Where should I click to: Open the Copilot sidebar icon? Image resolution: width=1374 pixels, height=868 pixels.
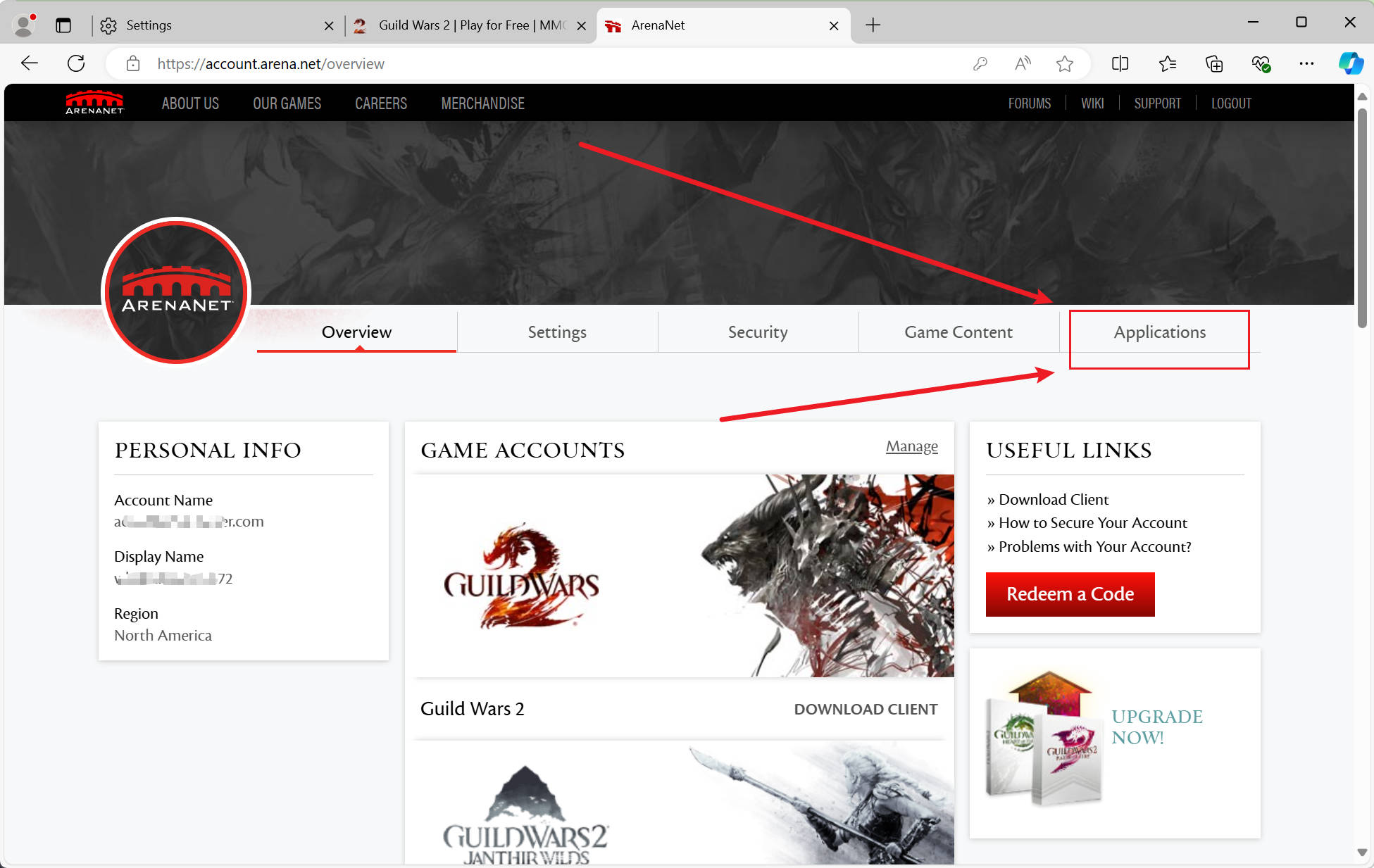(1351, 63)
